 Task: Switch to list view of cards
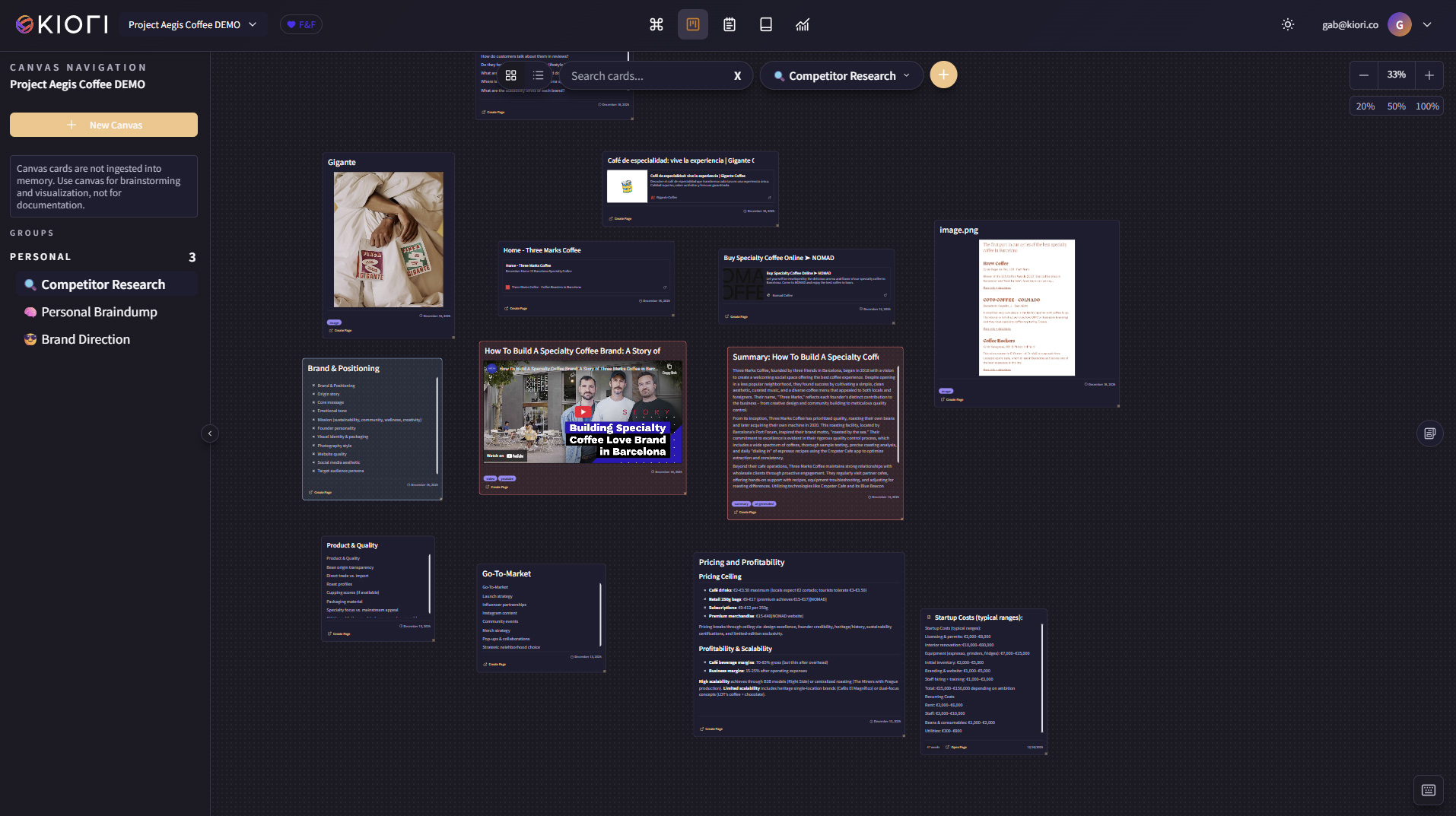click(x=539, y=75)
